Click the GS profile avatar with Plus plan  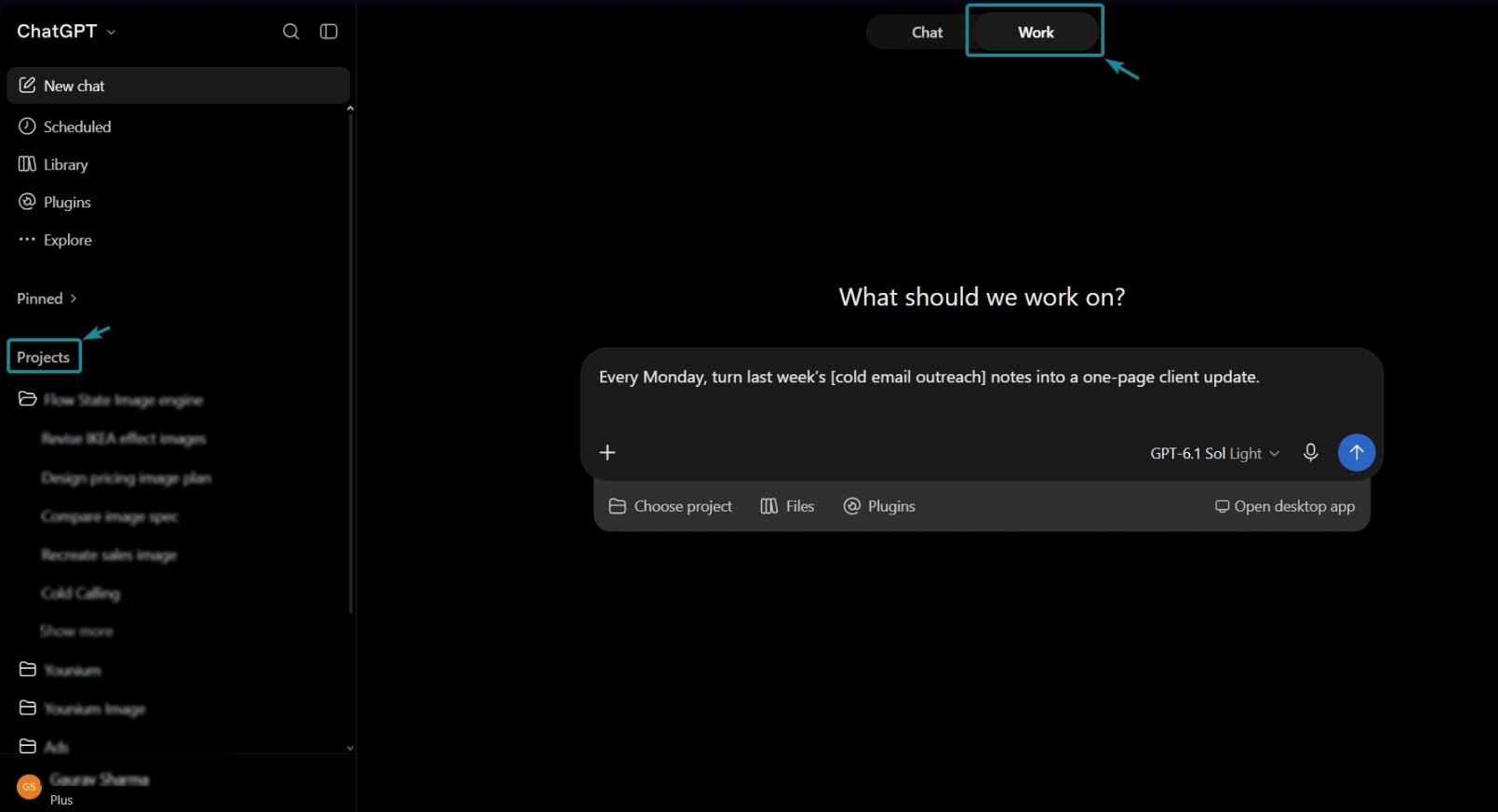click(x=29, y=787)
